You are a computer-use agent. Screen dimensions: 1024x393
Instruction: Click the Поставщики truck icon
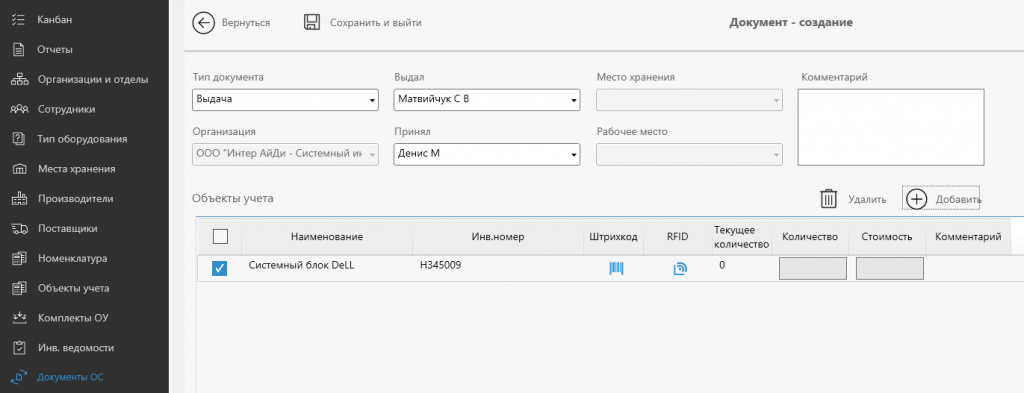(x=19, y=228)
